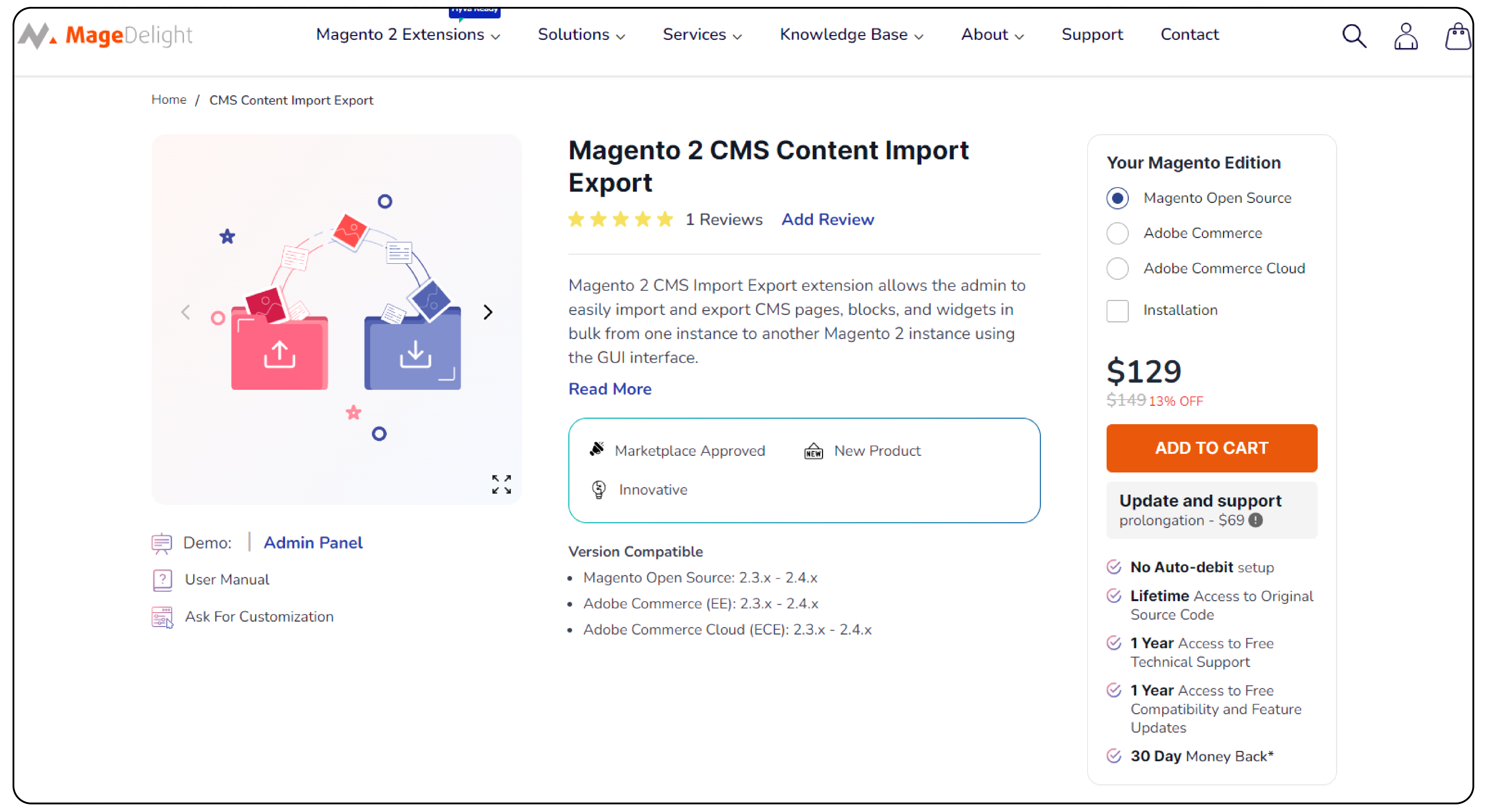Select Adobe Commerce Cloud edition

[x=1117, y=268]
